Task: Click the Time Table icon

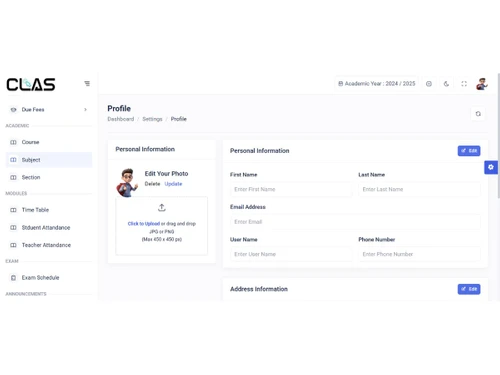Action: 13,210
